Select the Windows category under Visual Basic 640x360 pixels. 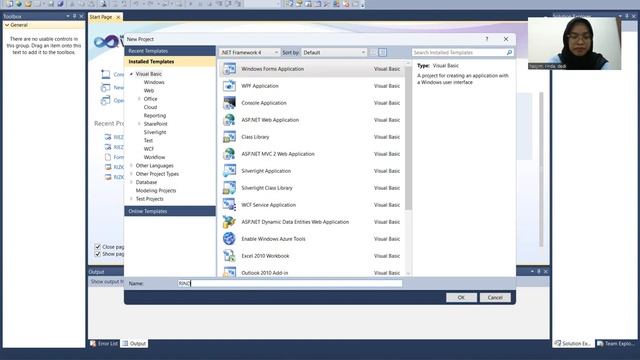(x=154, y=82)
